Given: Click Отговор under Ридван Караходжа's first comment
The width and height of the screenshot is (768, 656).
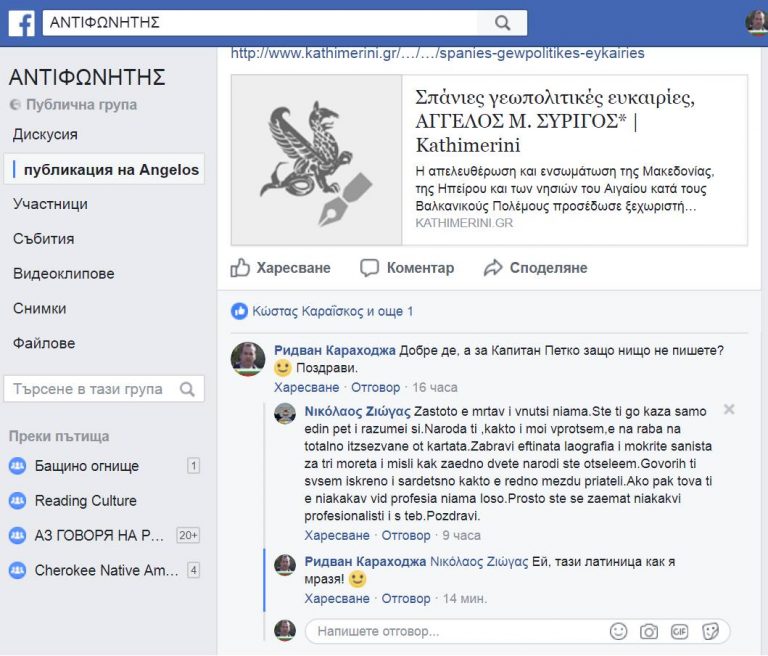Looking at the screenshot, I should [x=376, y=387].
